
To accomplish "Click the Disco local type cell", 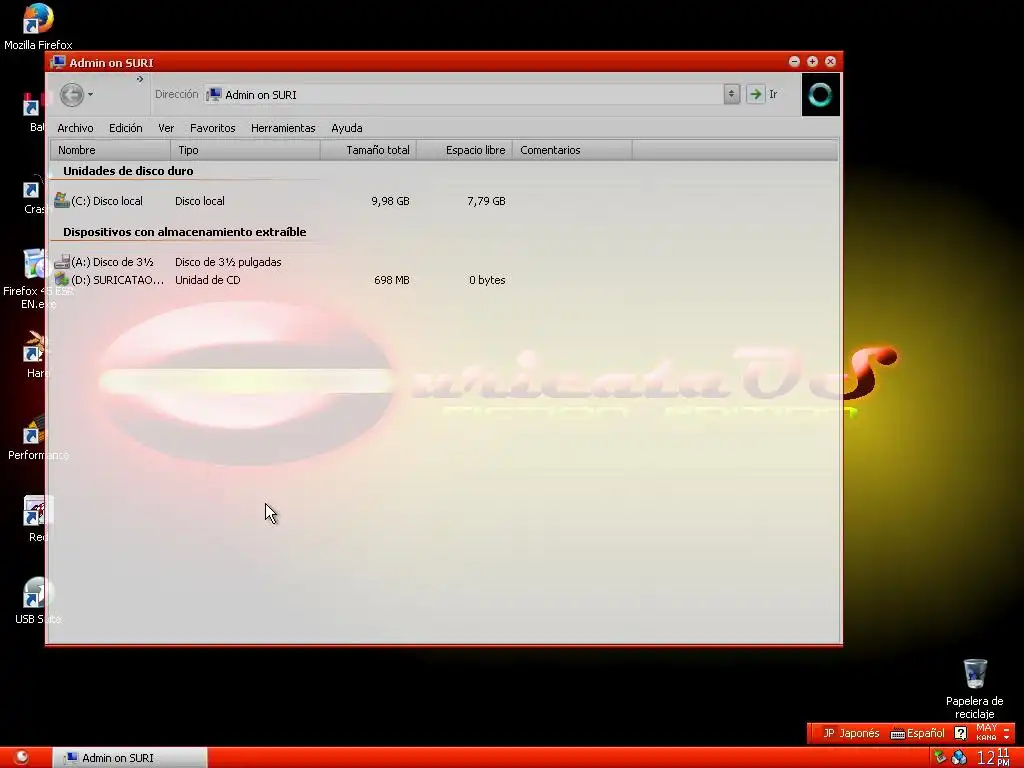I will pos(200,201).
